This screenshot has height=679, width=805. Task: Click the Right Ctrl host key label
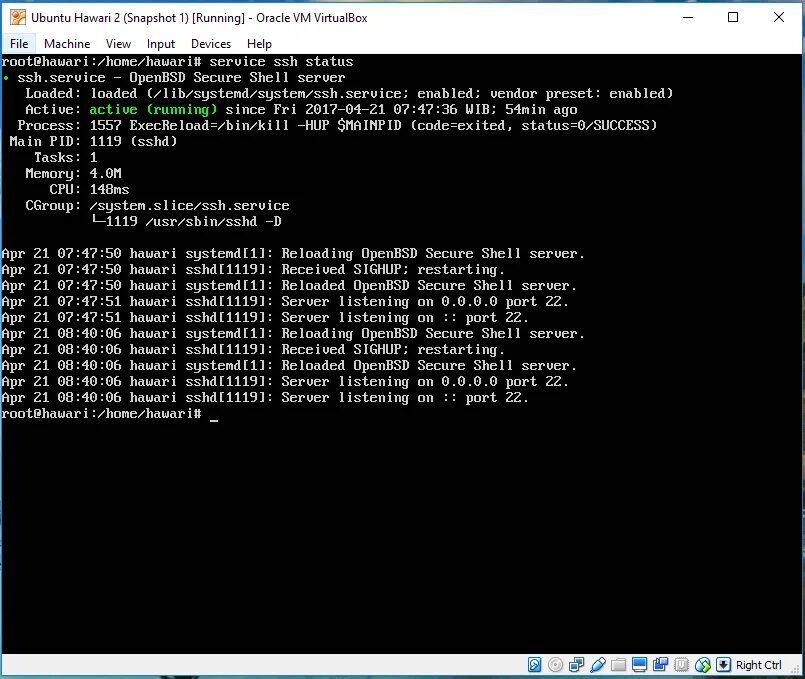(x=758, y=665)
